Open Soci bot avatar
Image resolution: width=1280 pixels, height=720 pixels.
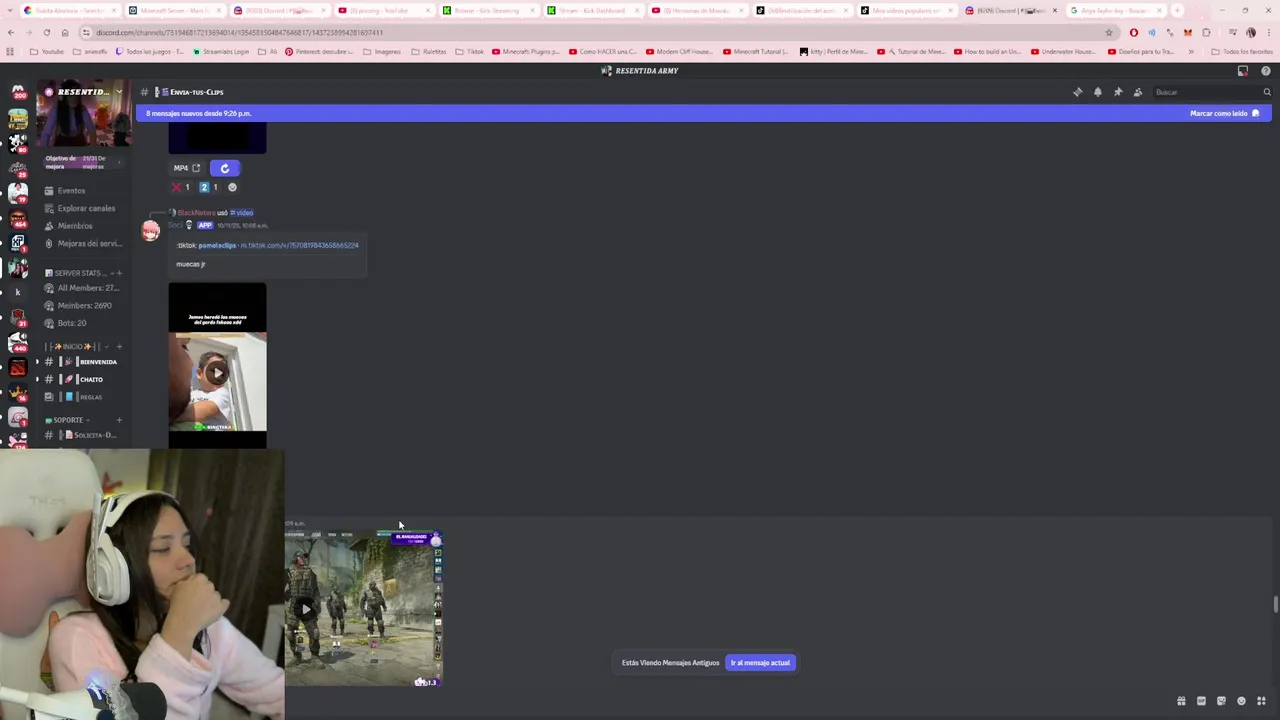(150, 231)
